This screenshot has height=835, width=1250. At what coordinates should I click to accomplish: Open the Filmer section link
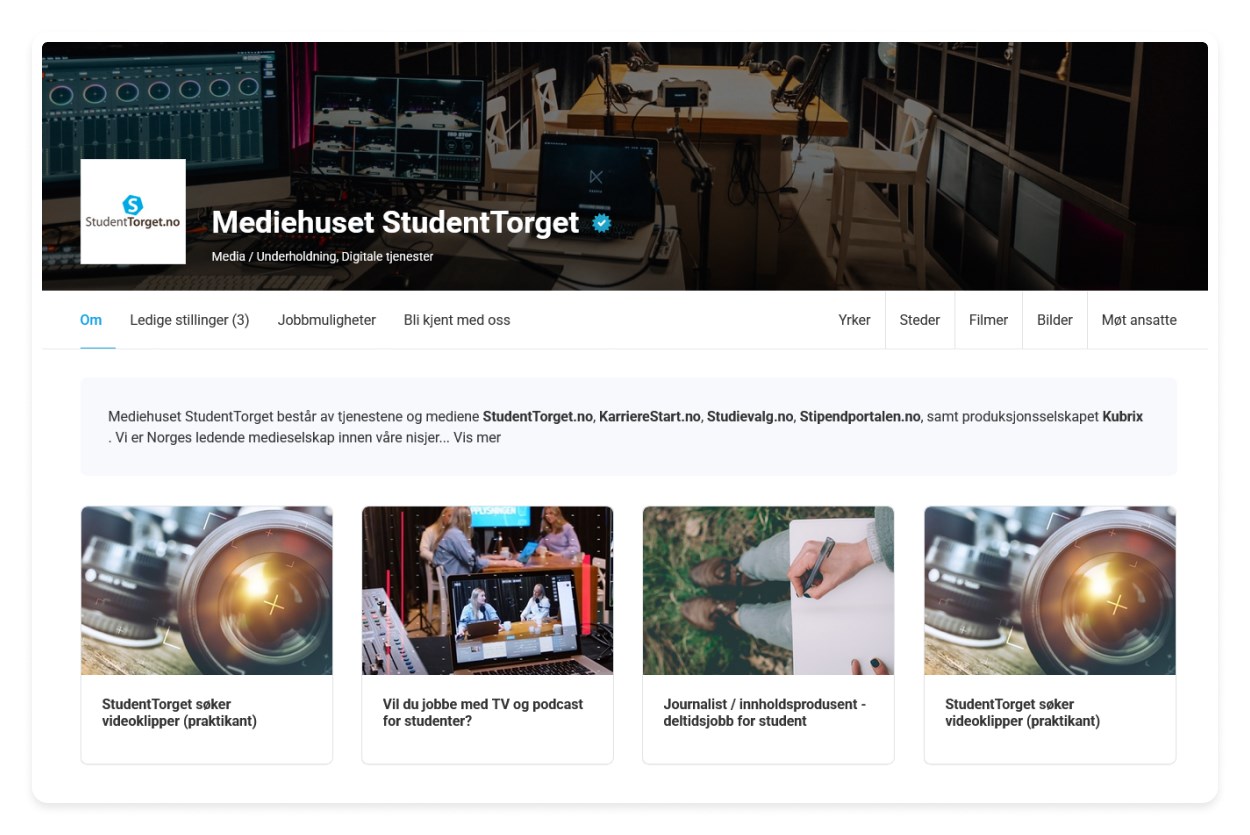(988, 320)
